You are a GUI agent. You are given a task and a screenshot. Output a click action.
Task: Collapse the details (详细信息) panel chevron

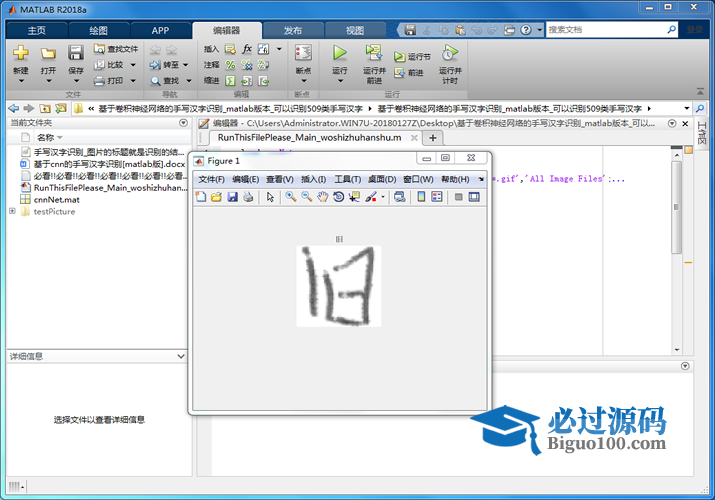click(x=180, y=356)
